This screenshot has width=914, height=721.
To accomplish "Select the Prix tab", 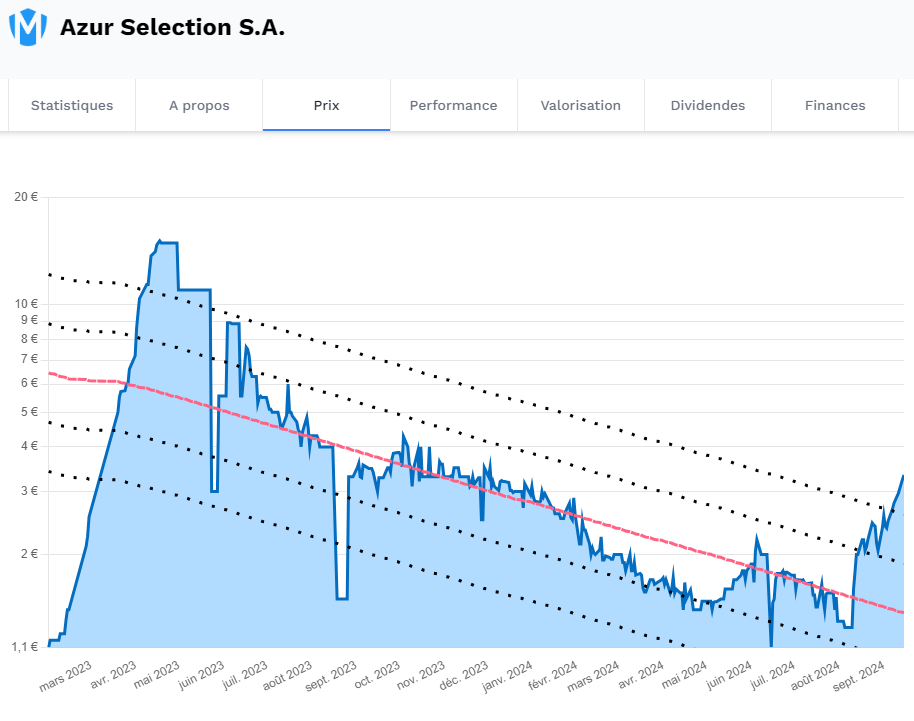I will tap(326, 105).
